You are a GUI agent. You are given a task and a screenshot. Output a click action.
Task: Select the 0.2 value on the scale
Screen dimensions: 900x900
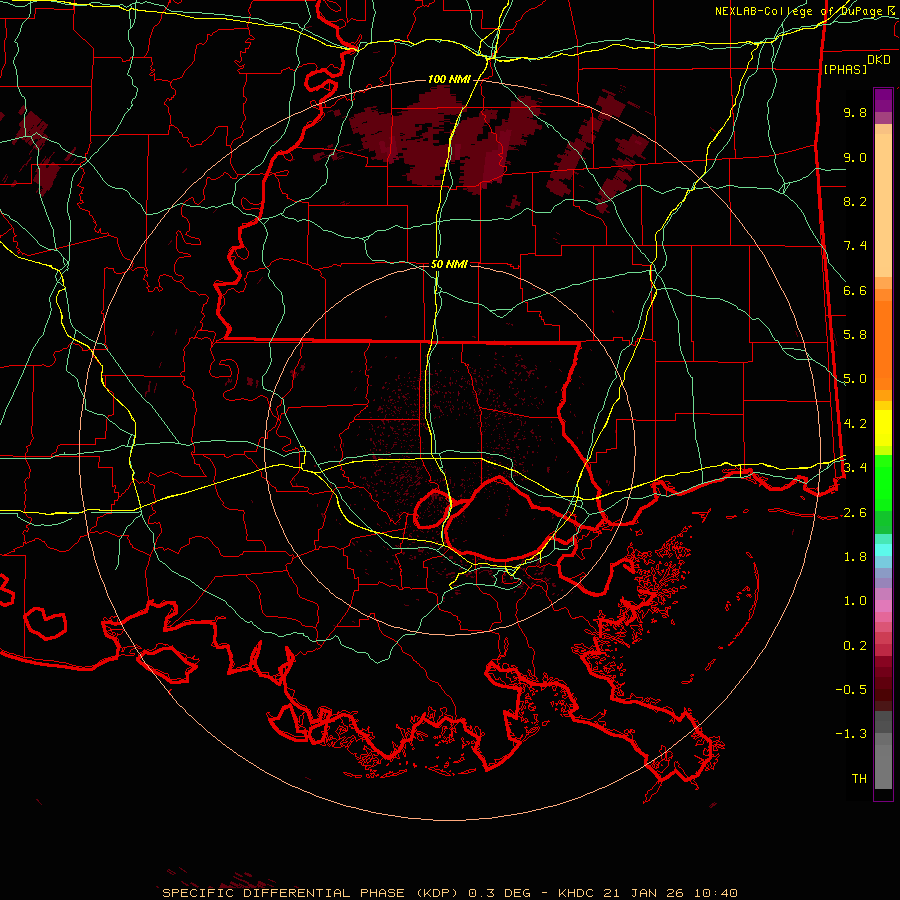[855, 646]
